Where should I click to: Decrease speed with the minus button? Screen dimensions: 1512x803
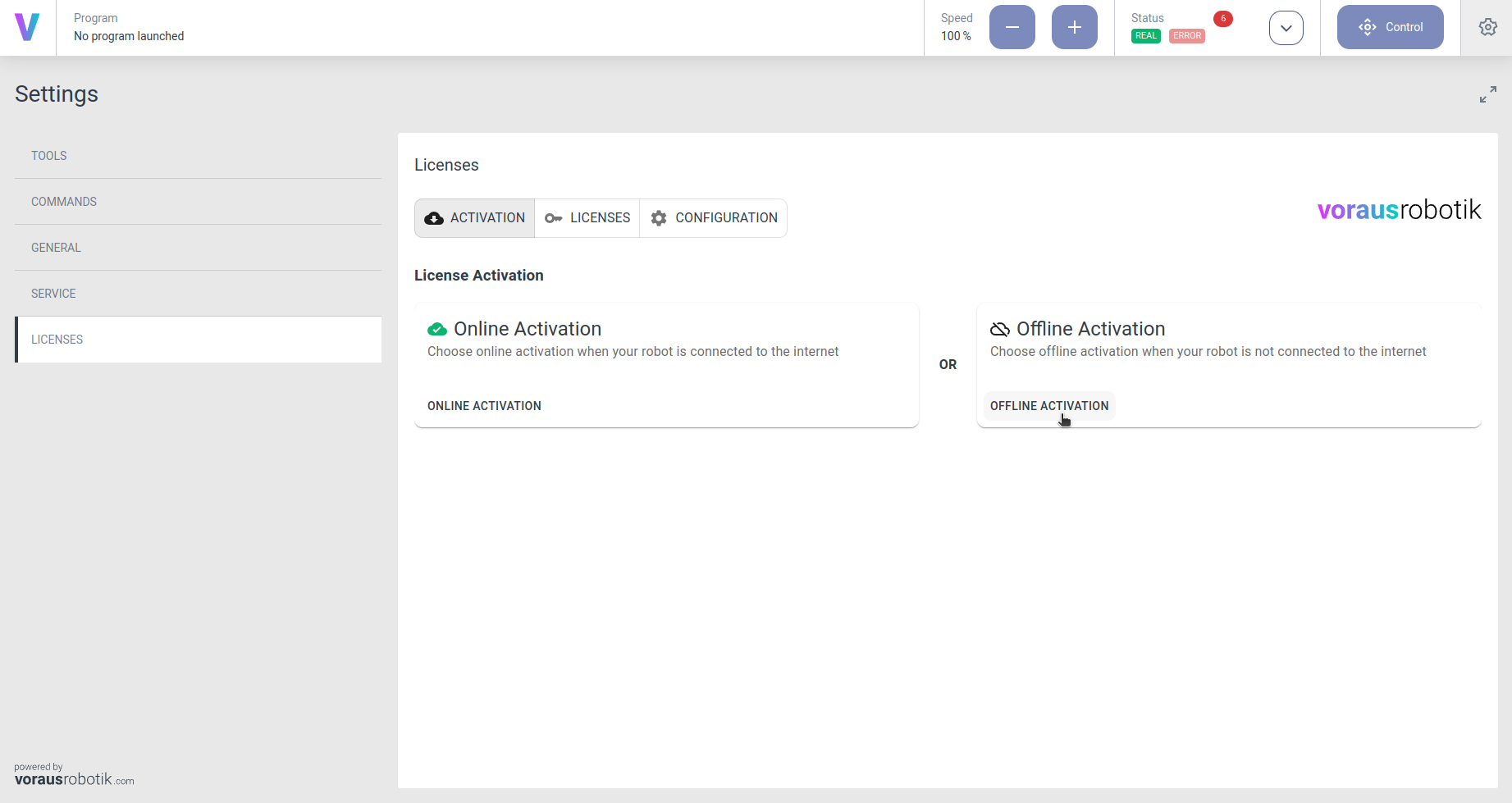point(1012,27)
